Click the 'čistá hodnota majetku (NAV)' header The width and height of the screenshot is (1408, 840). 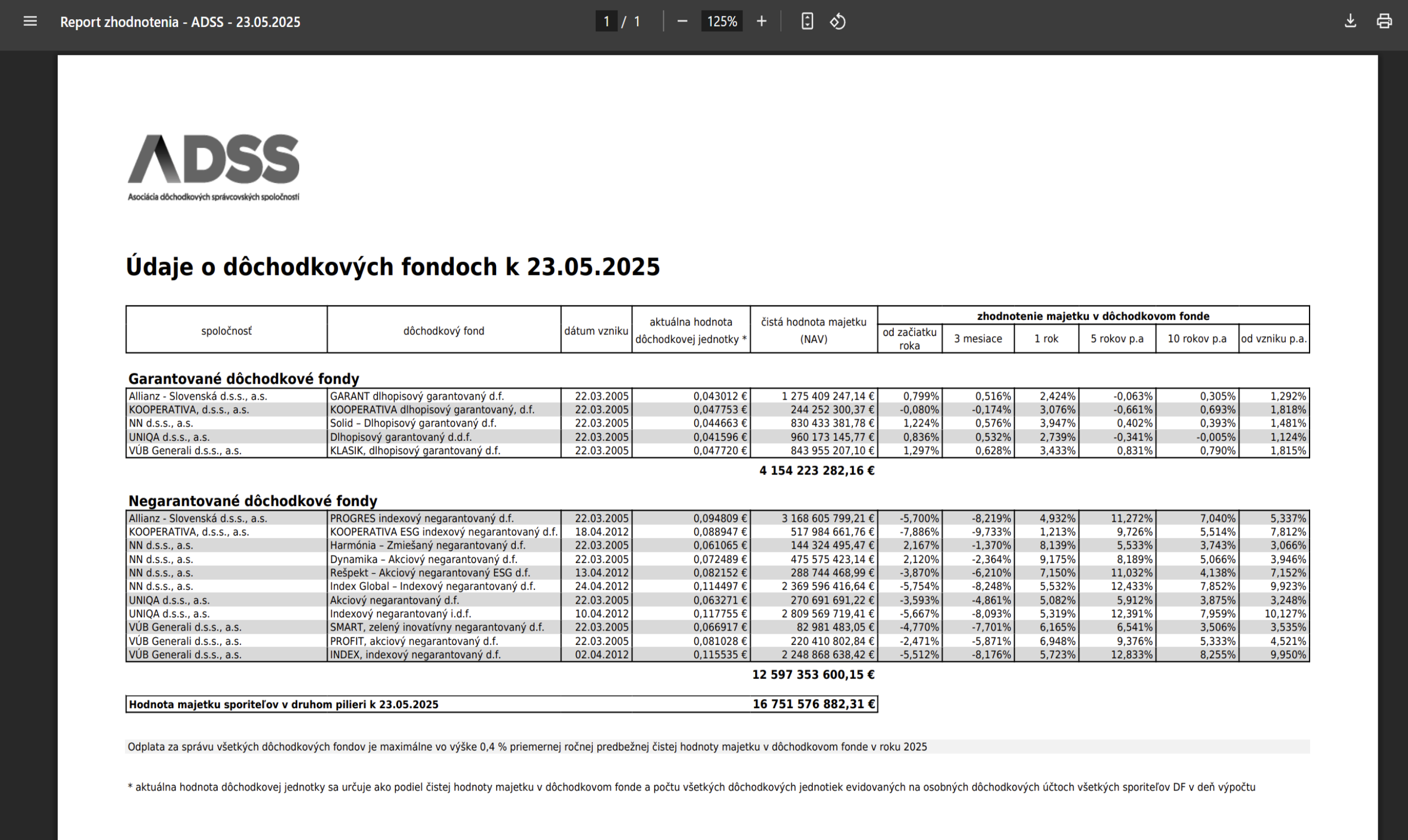click(x=813, y=330)
